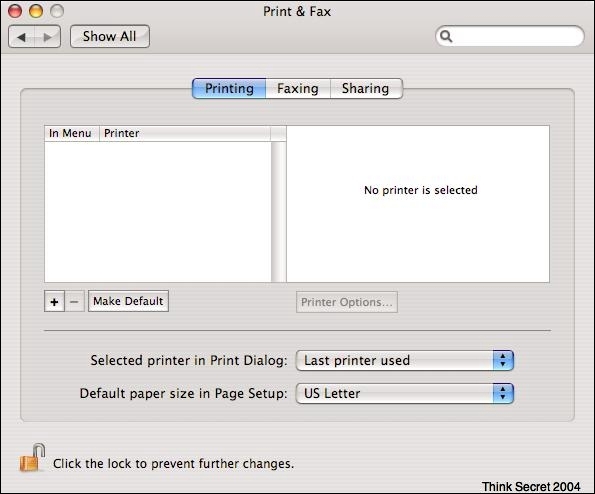This screenshot has width=595, height=494.
Task: Click the 'No printer is selected' text
Action: [x=421, y=190]
